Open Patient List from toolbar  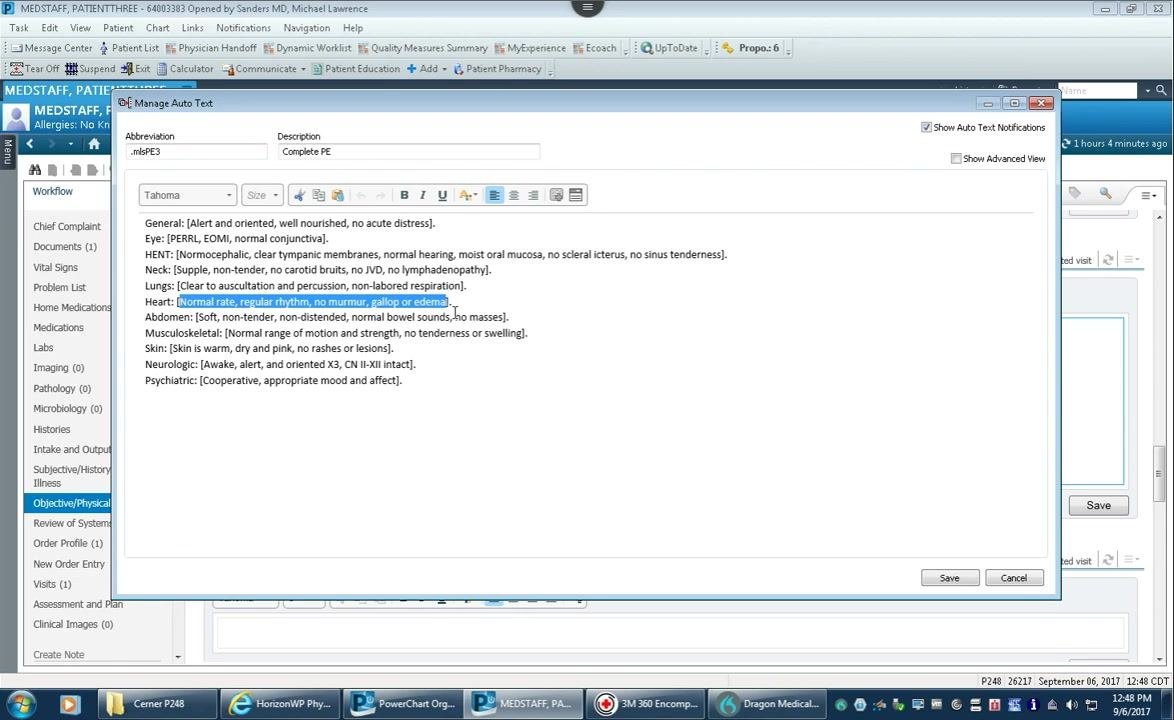129,48
